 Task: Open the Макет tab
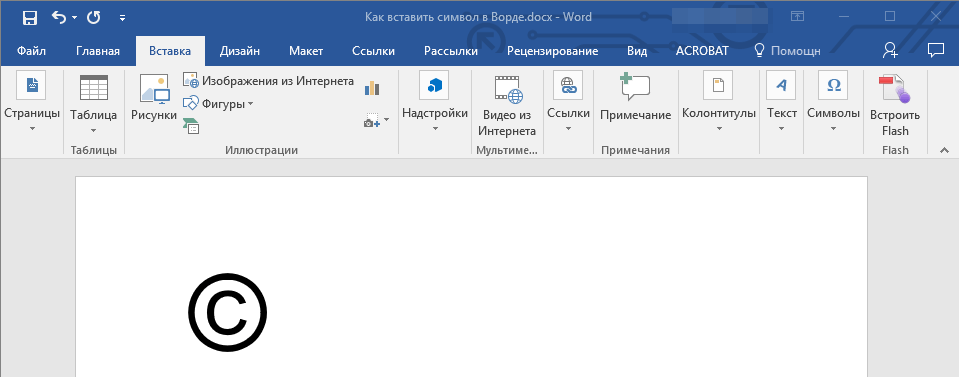tap(306, 51)
